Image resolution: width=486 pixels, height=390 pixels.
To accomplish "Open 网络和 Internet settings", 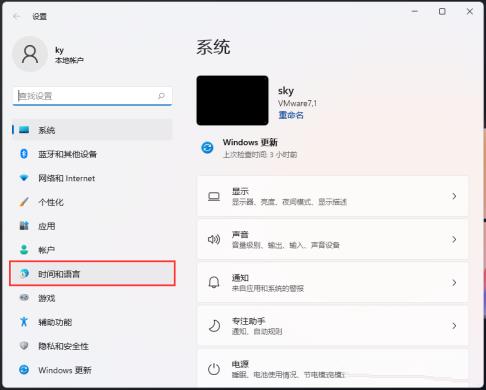I will (x=92, y=178).
